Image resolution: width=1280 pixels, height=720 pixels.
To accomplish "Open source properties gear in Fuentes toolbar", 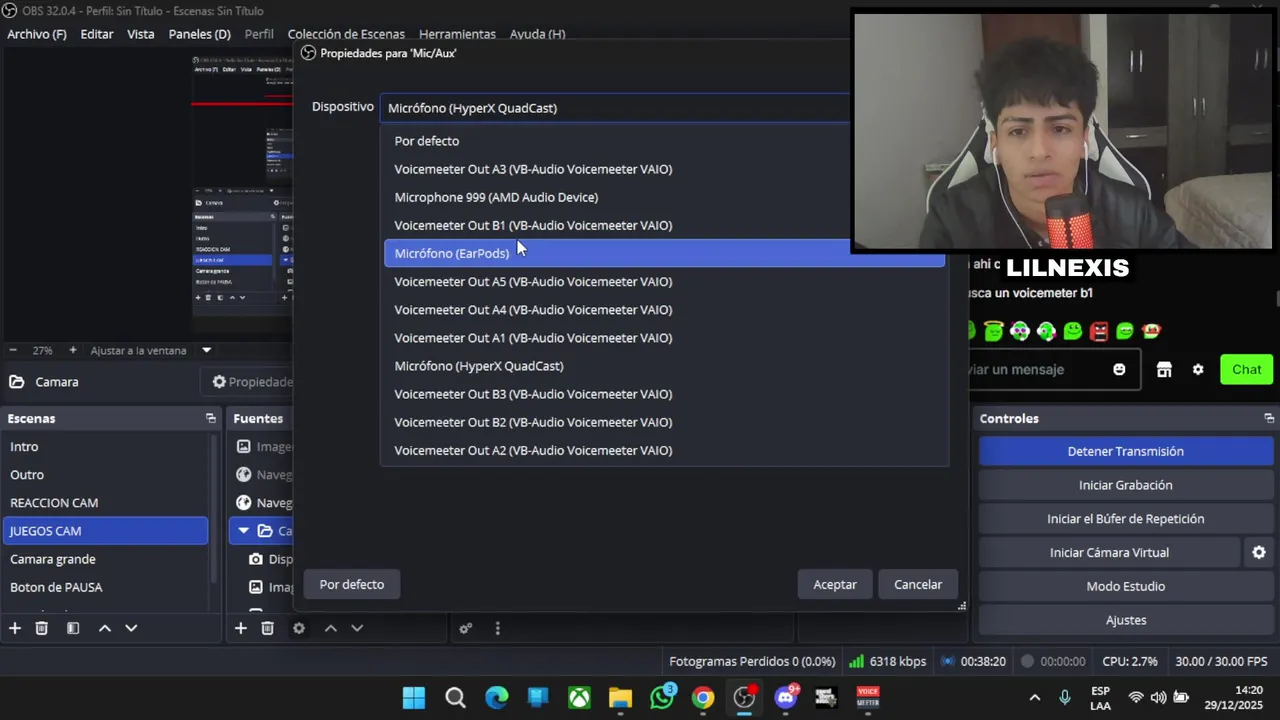I will (299, 628).
